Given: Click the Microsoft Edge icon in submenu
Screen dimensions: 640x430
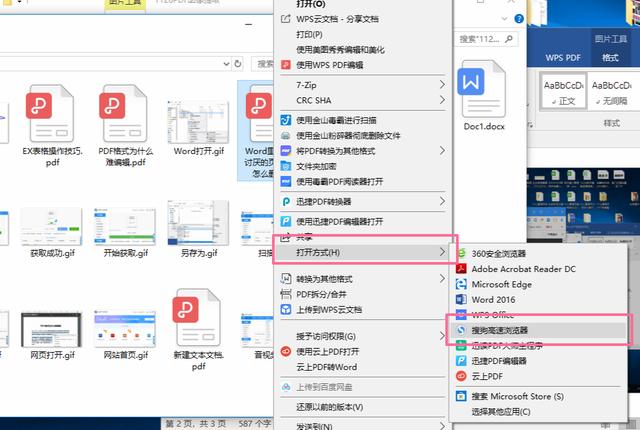Looking at the screenshot, I should click(x=461, y=284).
